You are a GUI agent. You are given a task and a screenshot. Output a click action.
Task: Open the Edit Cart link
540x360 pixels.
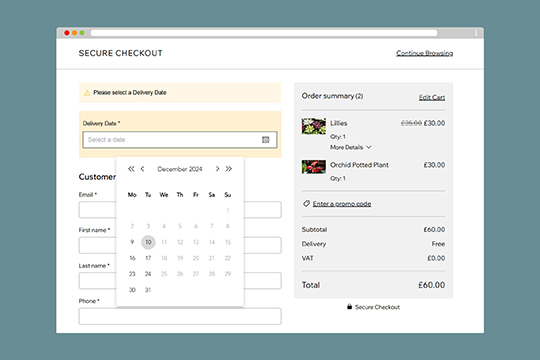point(432,97)
